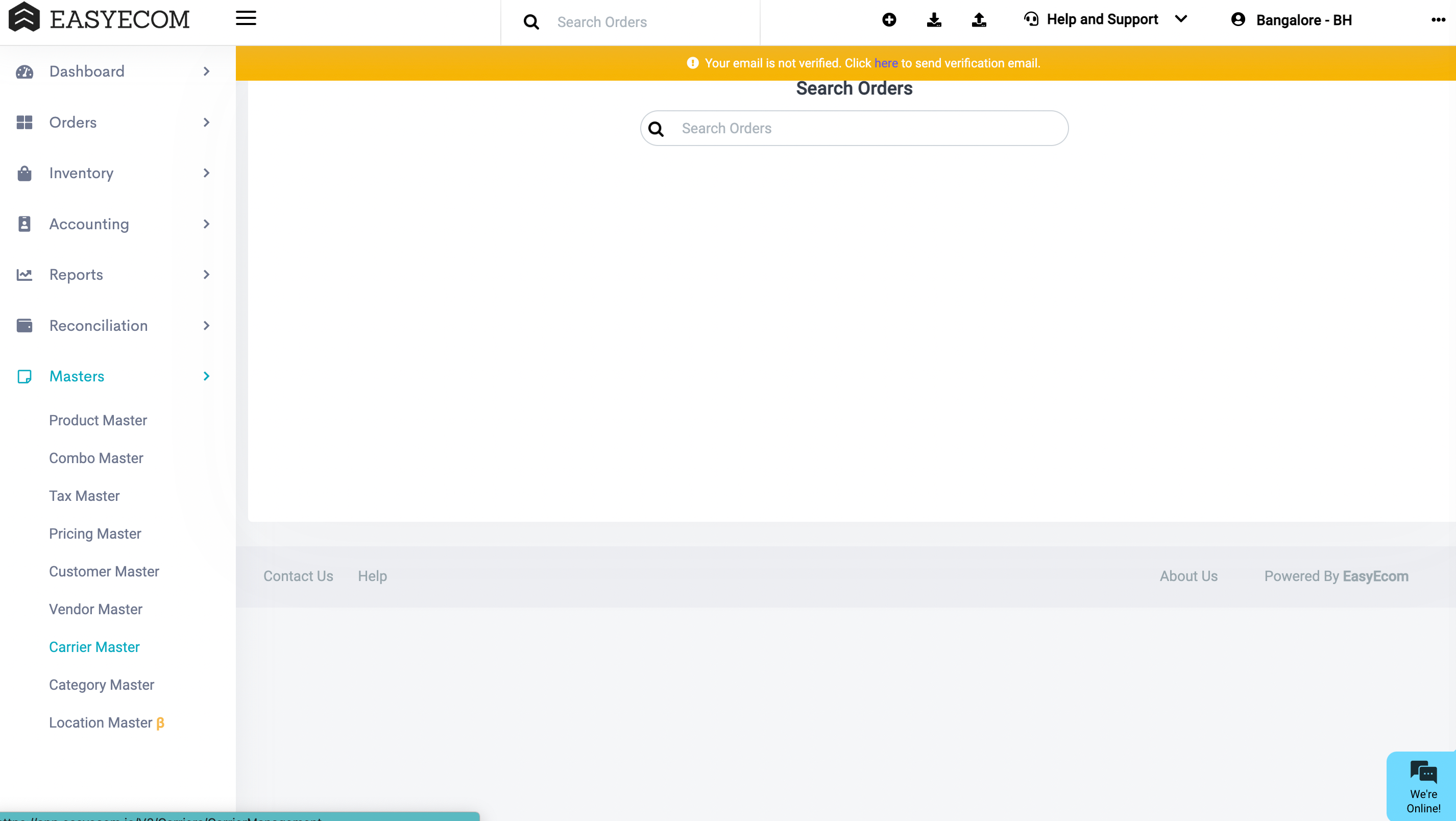The image size is (1456, 821).
Task: Open the upload icon in header
Action: 979,20
